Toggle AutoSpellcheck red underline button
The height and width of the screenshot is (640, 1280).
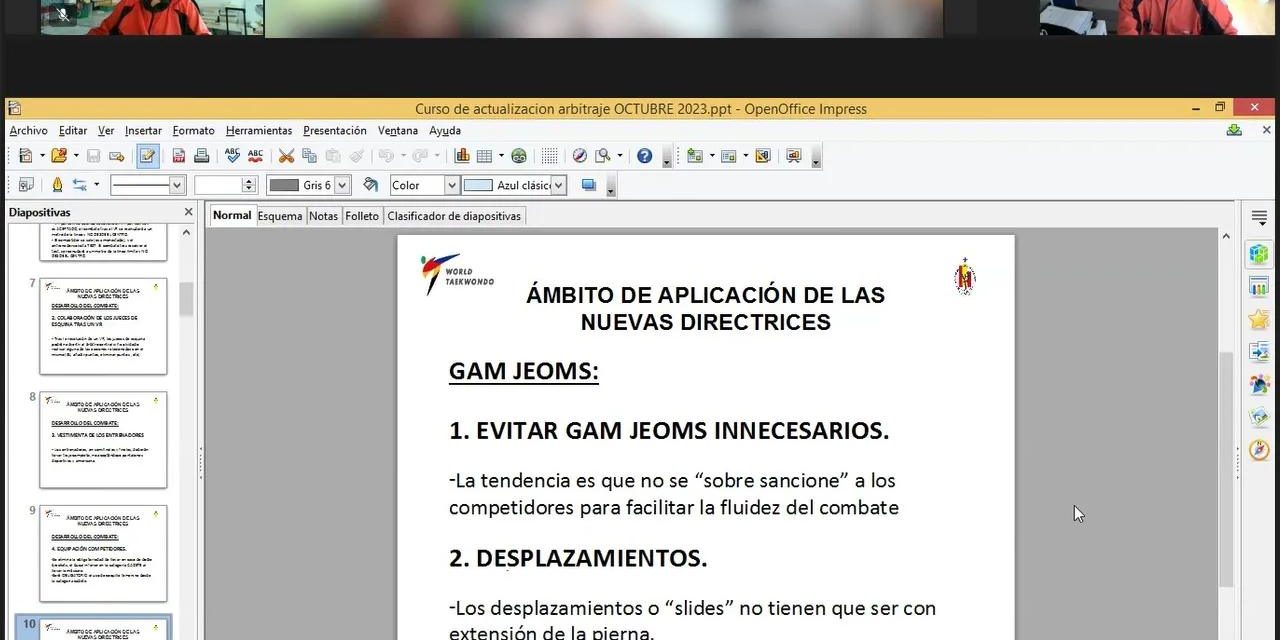[255, 156]
